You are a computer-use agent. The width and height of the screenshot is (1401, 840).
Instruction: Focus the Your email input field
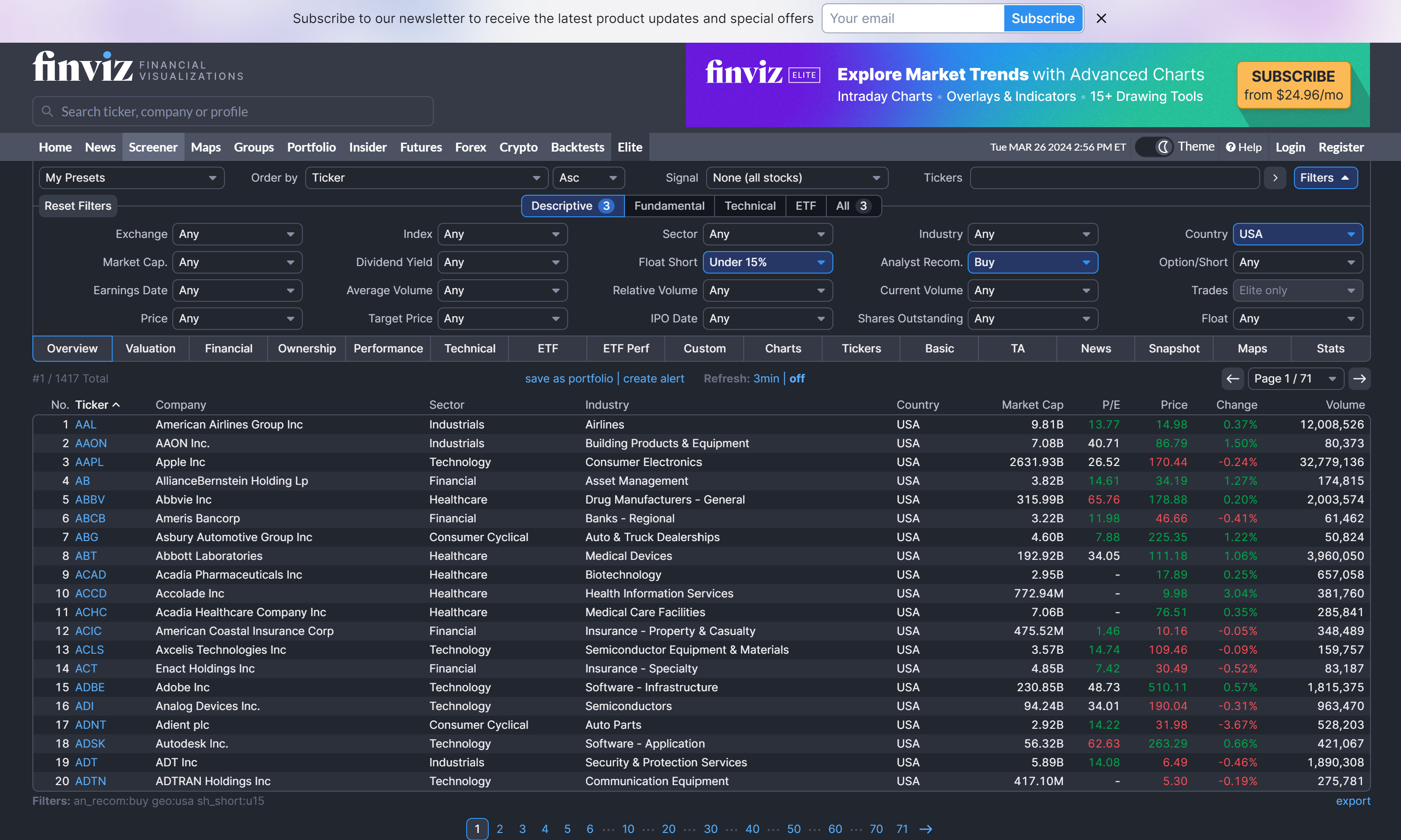point(914,19)
